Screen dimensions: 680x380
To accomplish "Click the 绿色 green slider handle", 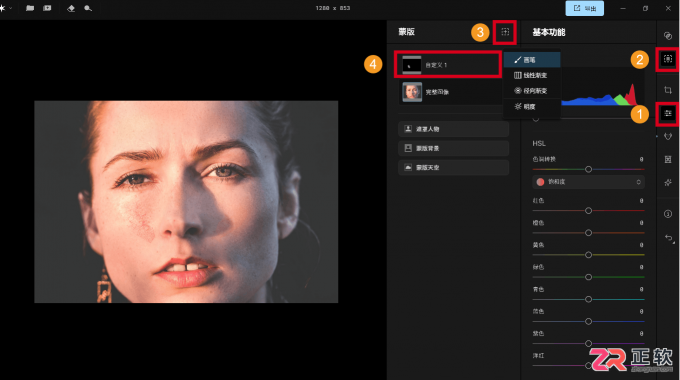I will [588, 277].
